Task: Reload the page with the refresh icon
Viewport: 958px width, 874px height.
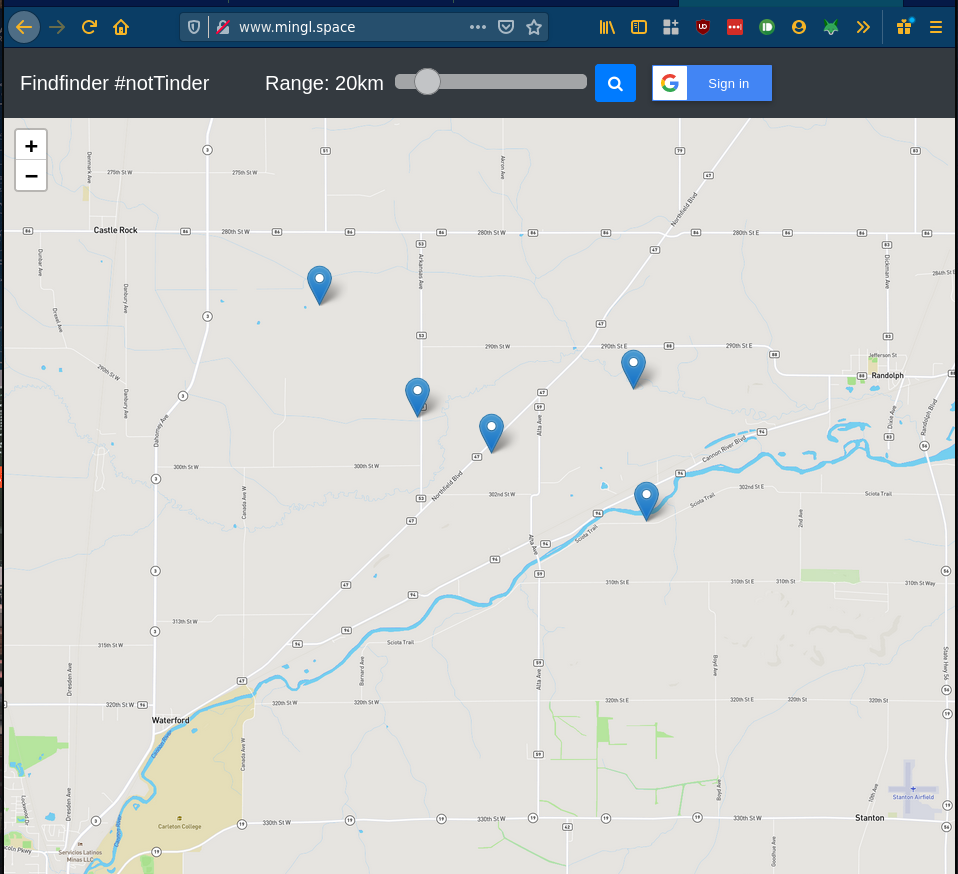Action: tap(89, 27)
